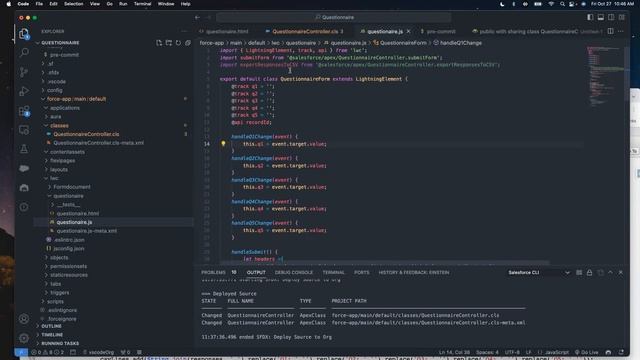Expand the TIMELINE section
The image size is (640, 360).
coord(52,335)
